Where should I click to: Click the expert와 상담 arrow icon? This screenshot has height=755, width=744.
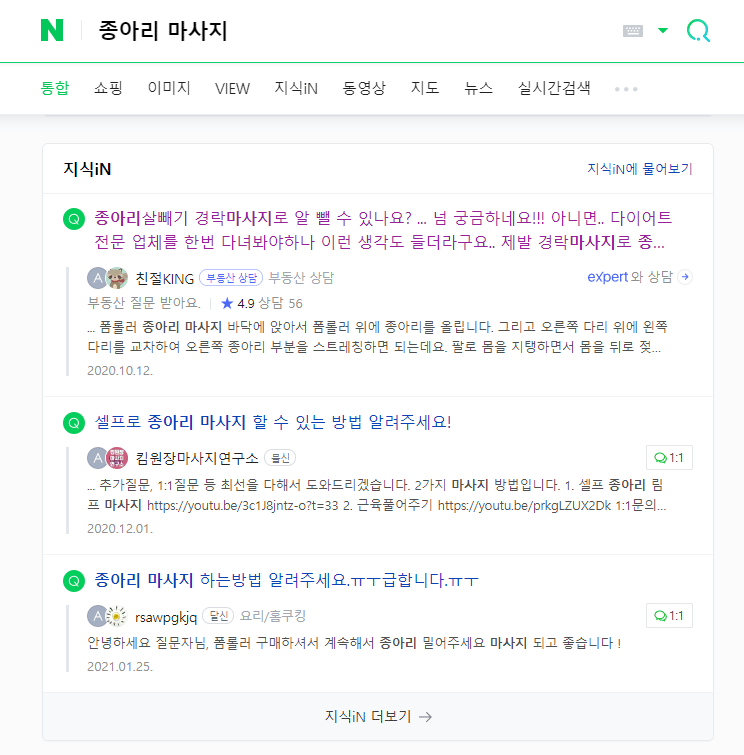click(x=685, y=277)
